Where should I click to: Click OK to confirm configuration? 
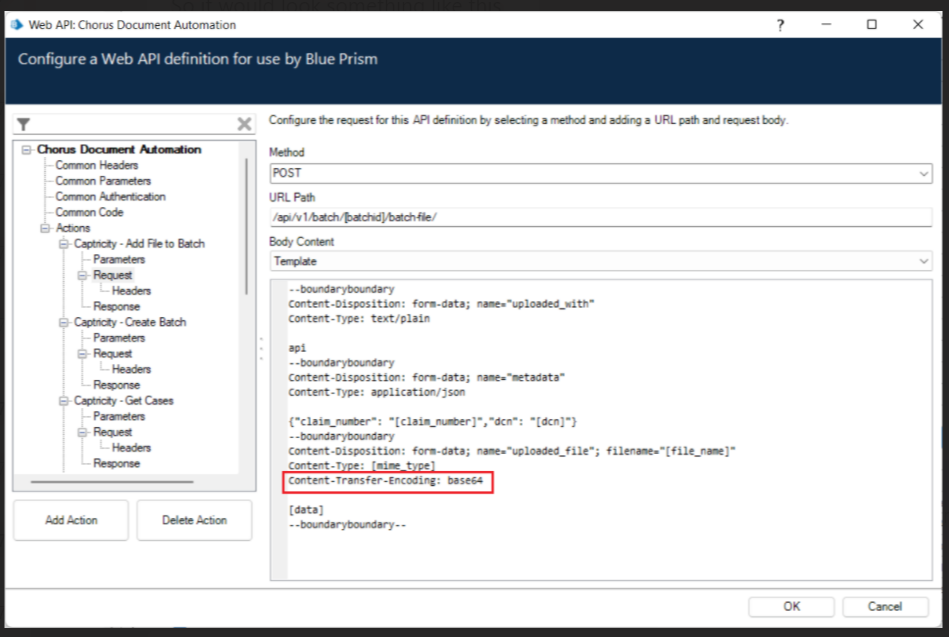tap(791, 606)
